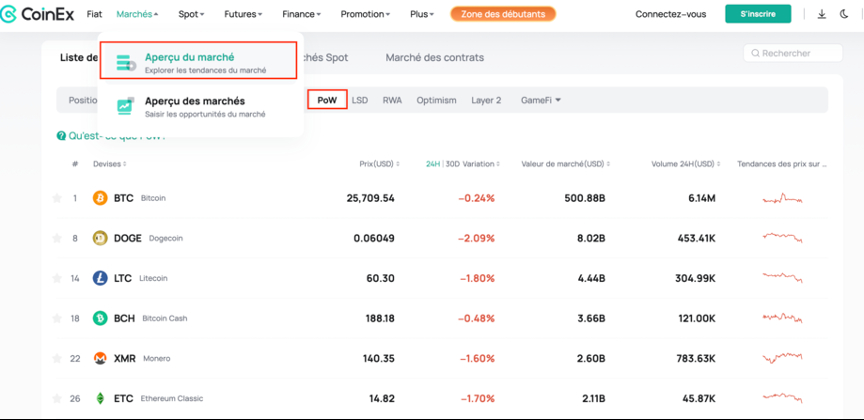Click the Litecoin coin icon
This screenshot has height=420, width=864.
pos(100,278)
